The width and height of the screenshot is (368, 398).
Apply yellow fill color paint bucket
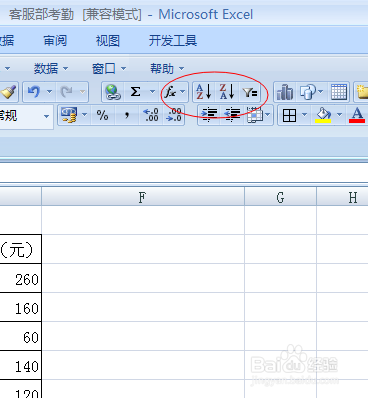pos(323,115)
